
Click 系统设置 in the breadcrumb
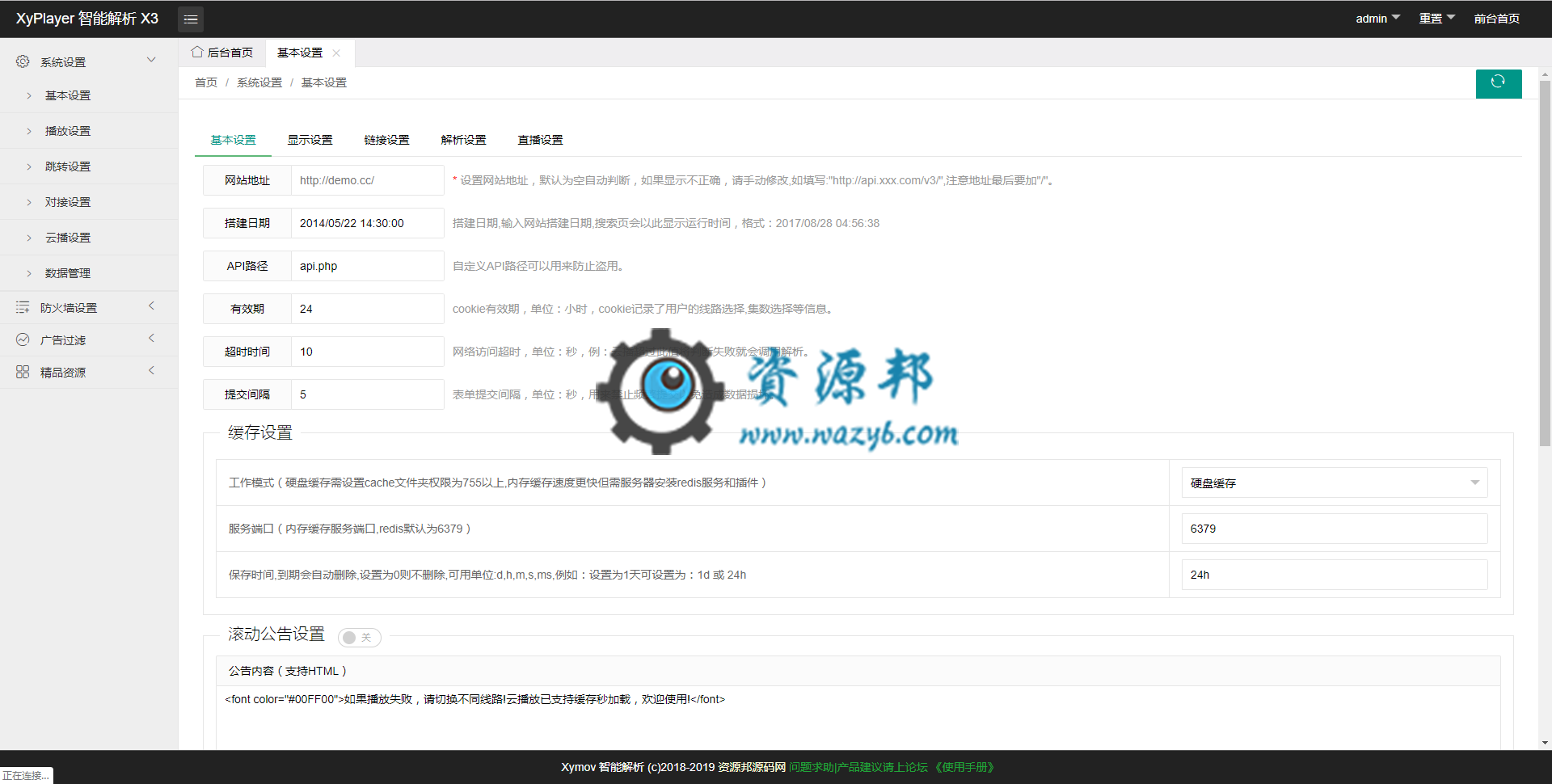[259, 82]
